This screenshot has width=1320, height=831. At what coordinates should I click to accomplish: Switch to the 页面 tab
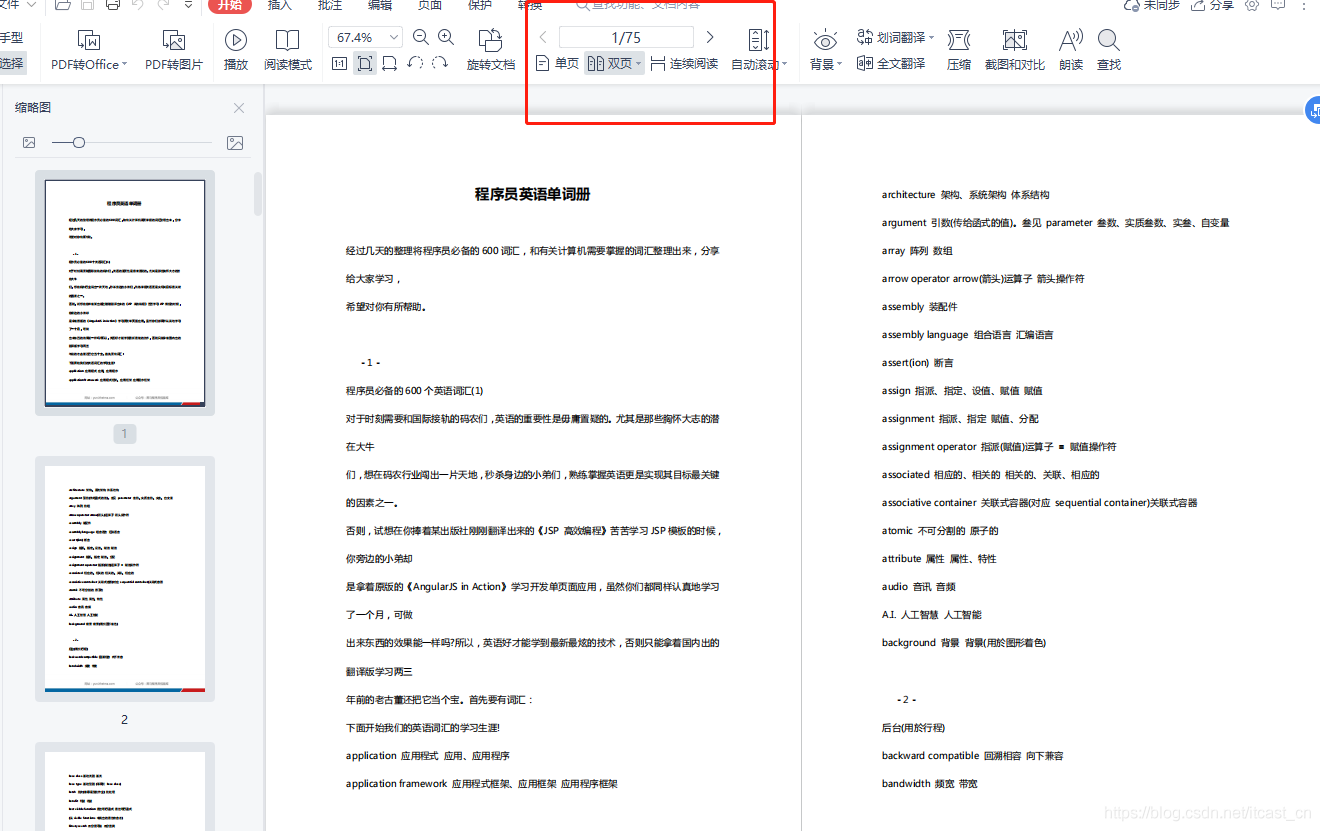coord(430,5)
